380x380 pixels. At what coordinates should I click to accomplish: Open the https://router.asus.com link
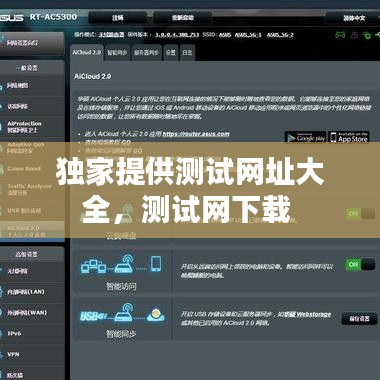[196, 134]
